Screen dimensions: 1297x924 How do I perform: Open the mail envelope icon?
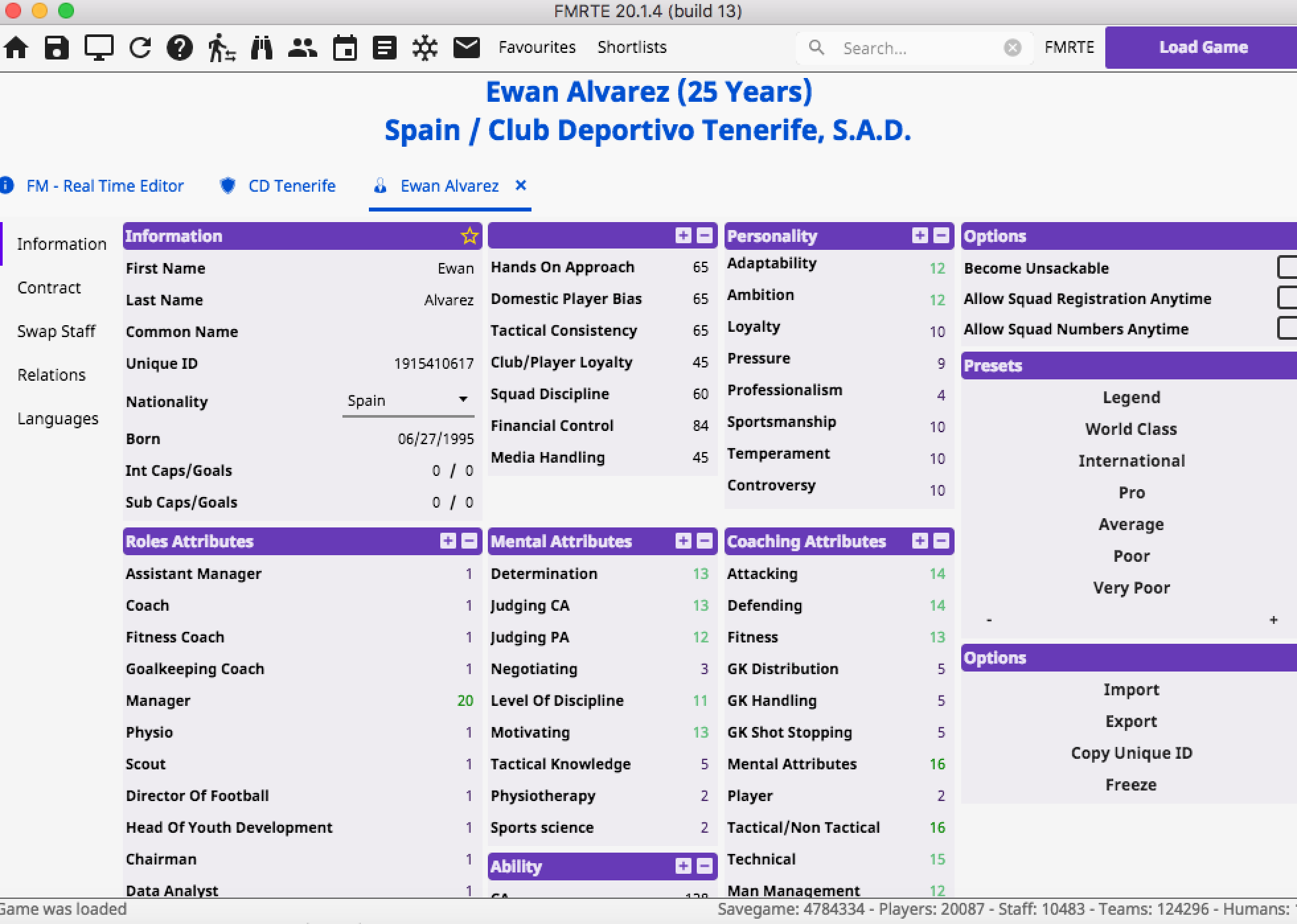467,48
